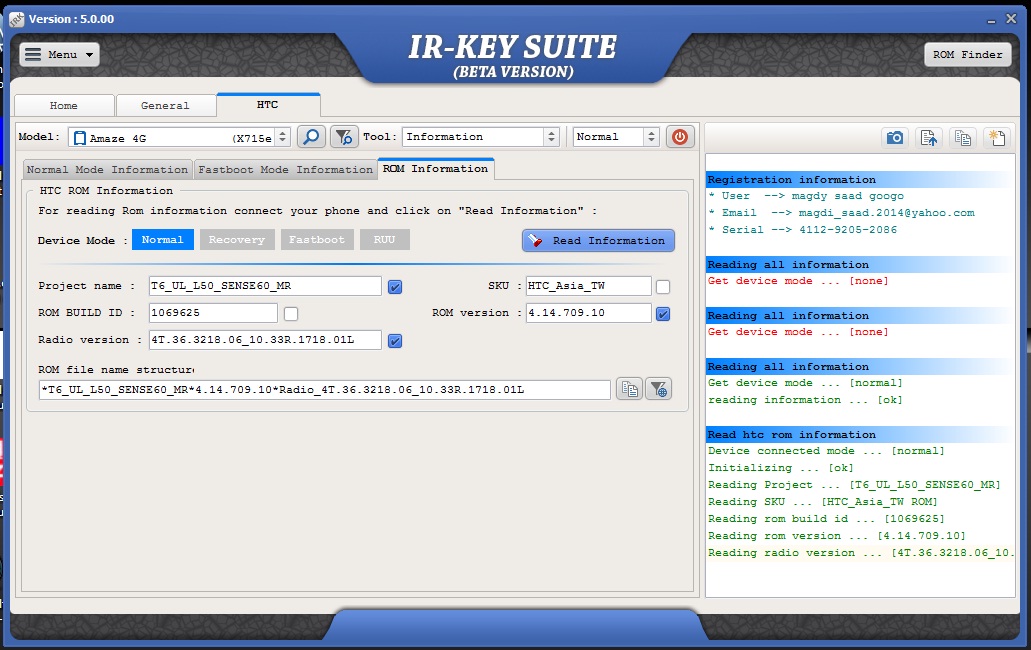This screenshot has width=1031, height=650.
Task: Expand the Normal mode dropdown in toolbar
Action: pos(616,137)
